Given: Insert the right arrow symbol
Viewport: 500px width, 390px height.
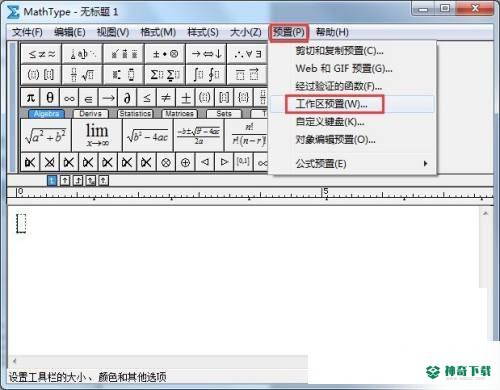Looking at the screenshot, I should [x=108, y=98].
